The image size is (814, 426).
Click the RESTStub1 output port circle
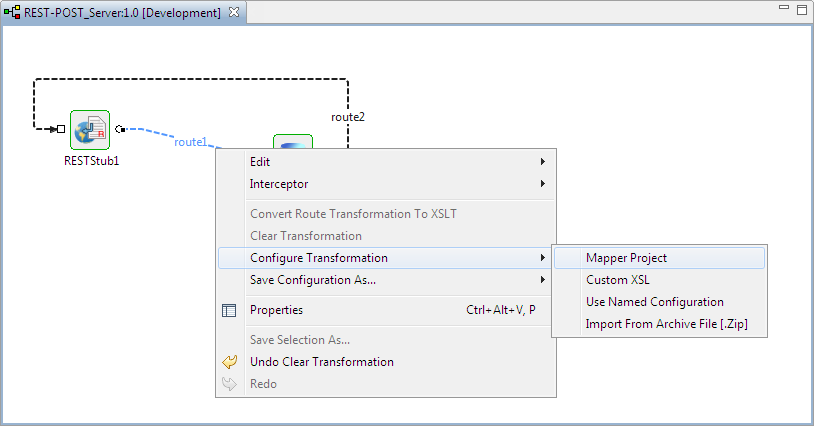point(120,129)
